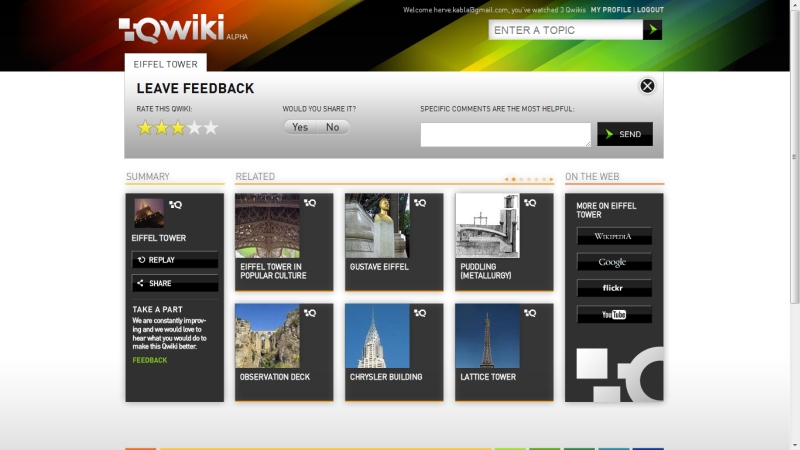Click the Chrysler Building title text
The height and width of the screenshot is (450, 800).
386,377
